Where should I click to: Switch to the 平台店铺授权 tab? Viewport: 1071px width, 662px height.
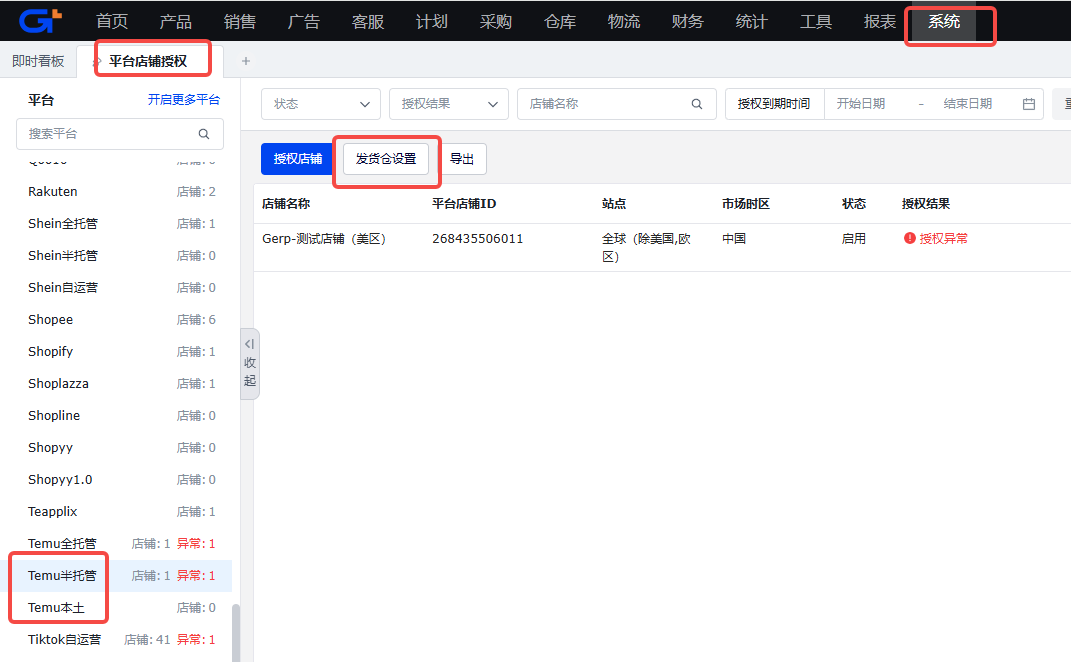pos(148,61)
